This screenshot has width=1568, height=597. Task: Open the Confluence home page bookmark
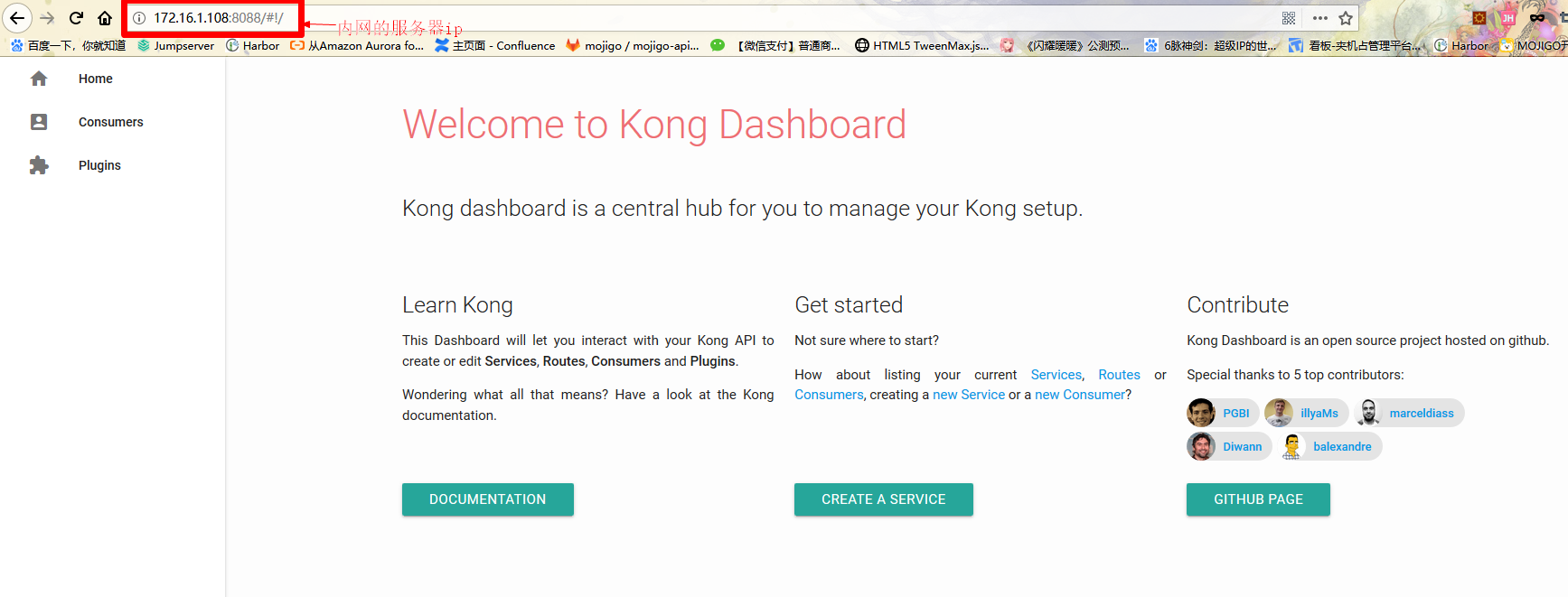495,45
